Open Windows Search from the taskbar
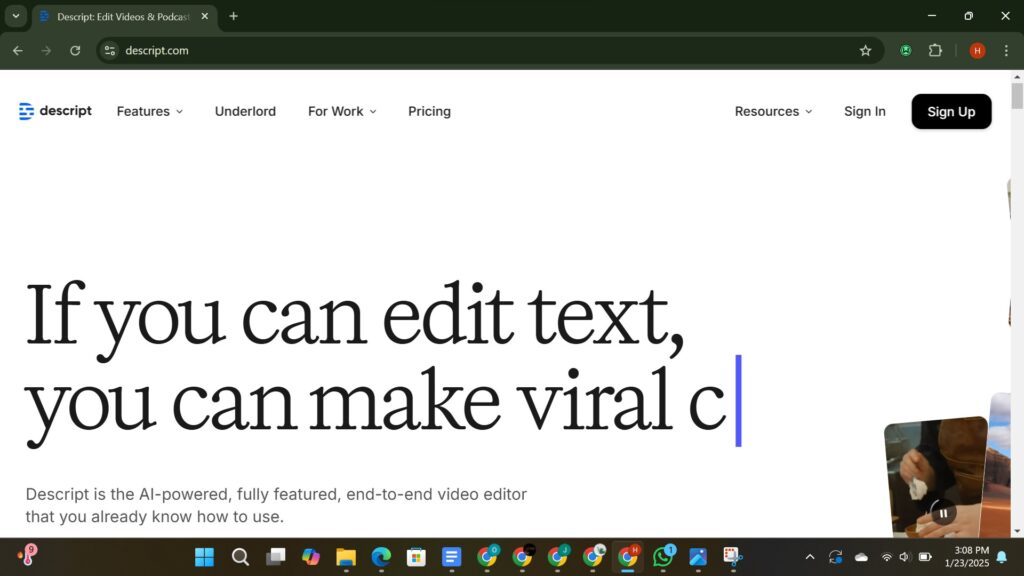This screenshot has width=1024, height=576. (x=240, y=557)
